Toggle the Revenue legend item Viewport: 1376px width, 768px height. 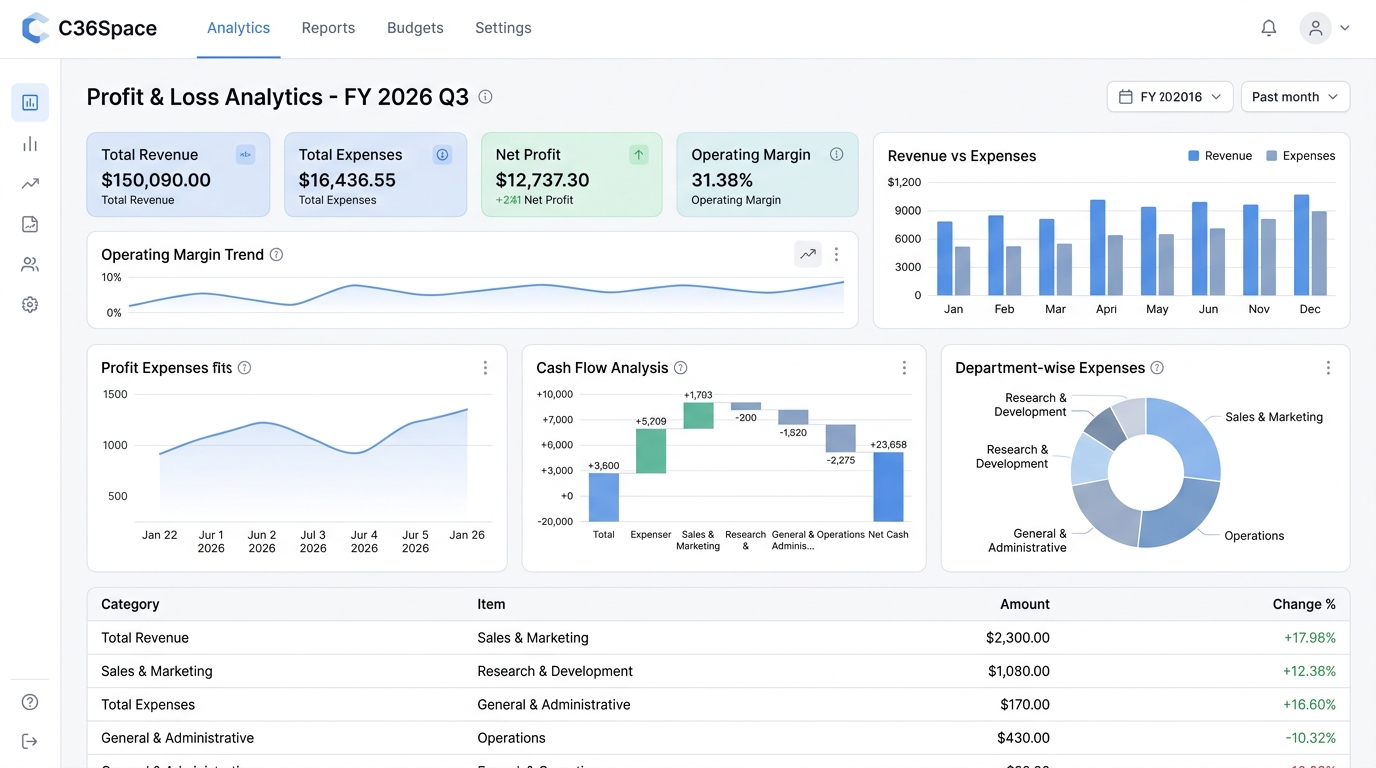click(1220, 156)
